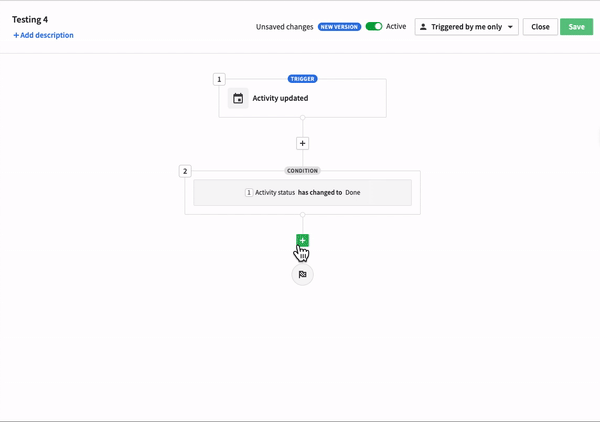The width and height of the screenshot is (600, 422).
Task: Open the Activity updated trigger step
Action: click(x=302, y=98)
